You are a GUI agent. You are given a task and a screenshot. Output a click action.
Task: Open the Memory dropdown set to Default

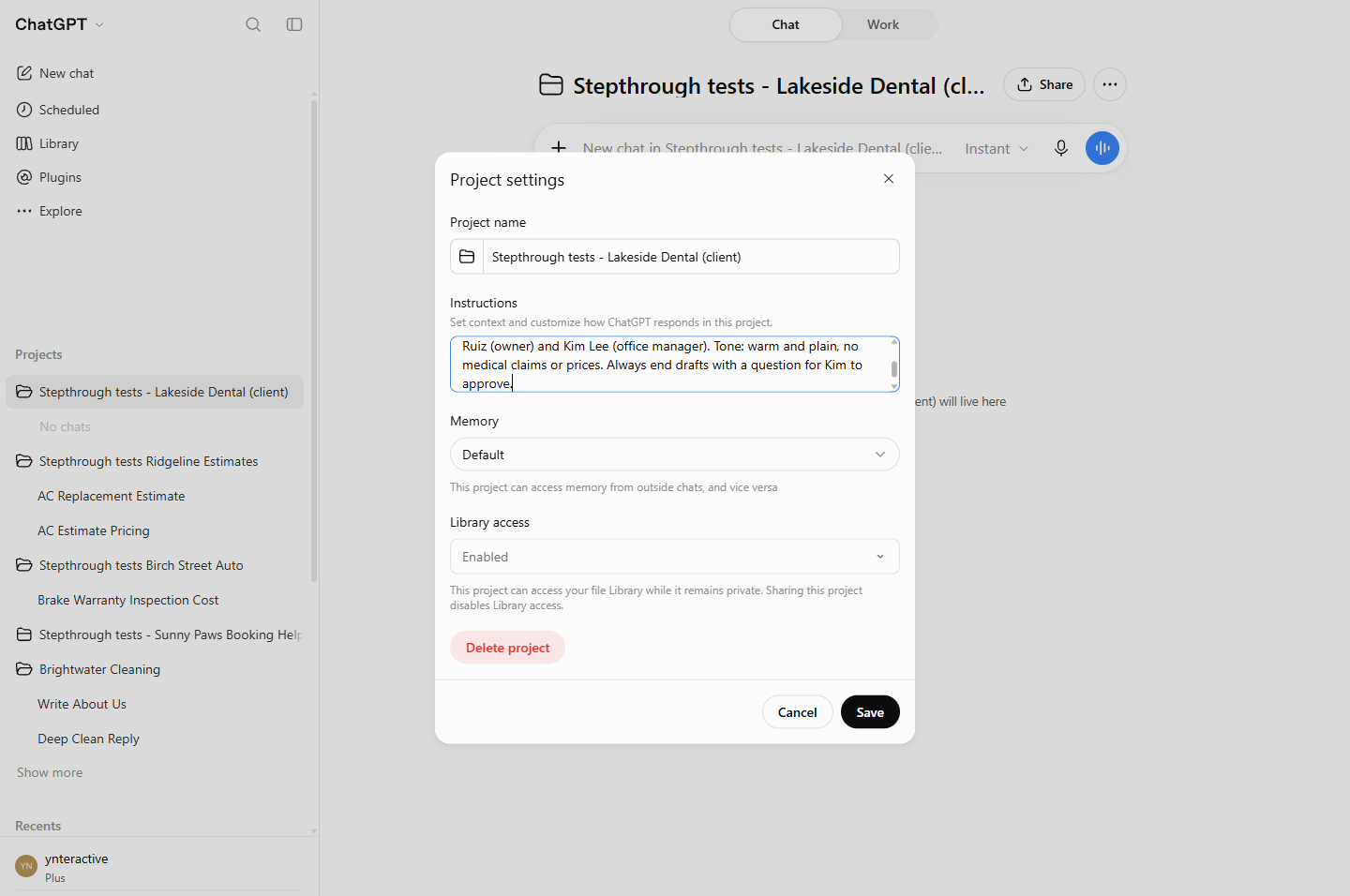click(x=675, y=455)
